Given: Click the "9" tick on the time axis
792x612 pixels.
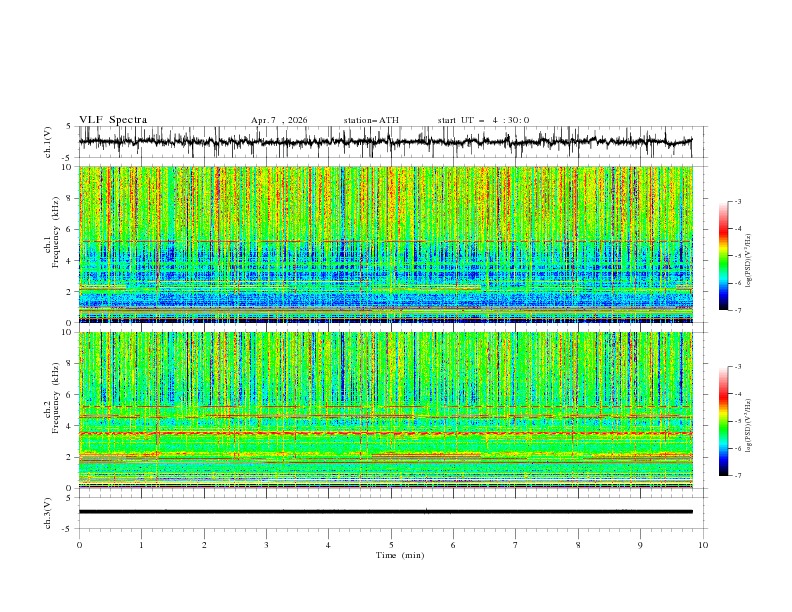Looking at the screenshot, I should point(640,545).
